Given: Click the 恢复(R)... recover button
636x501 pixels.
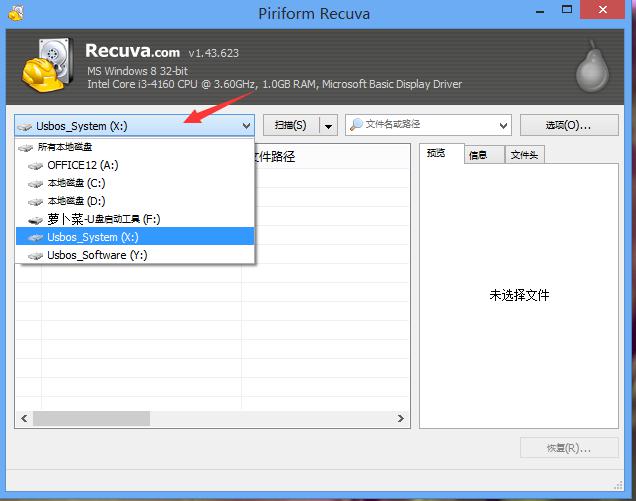Looking at the screenshot, I should tap(569, 448).
